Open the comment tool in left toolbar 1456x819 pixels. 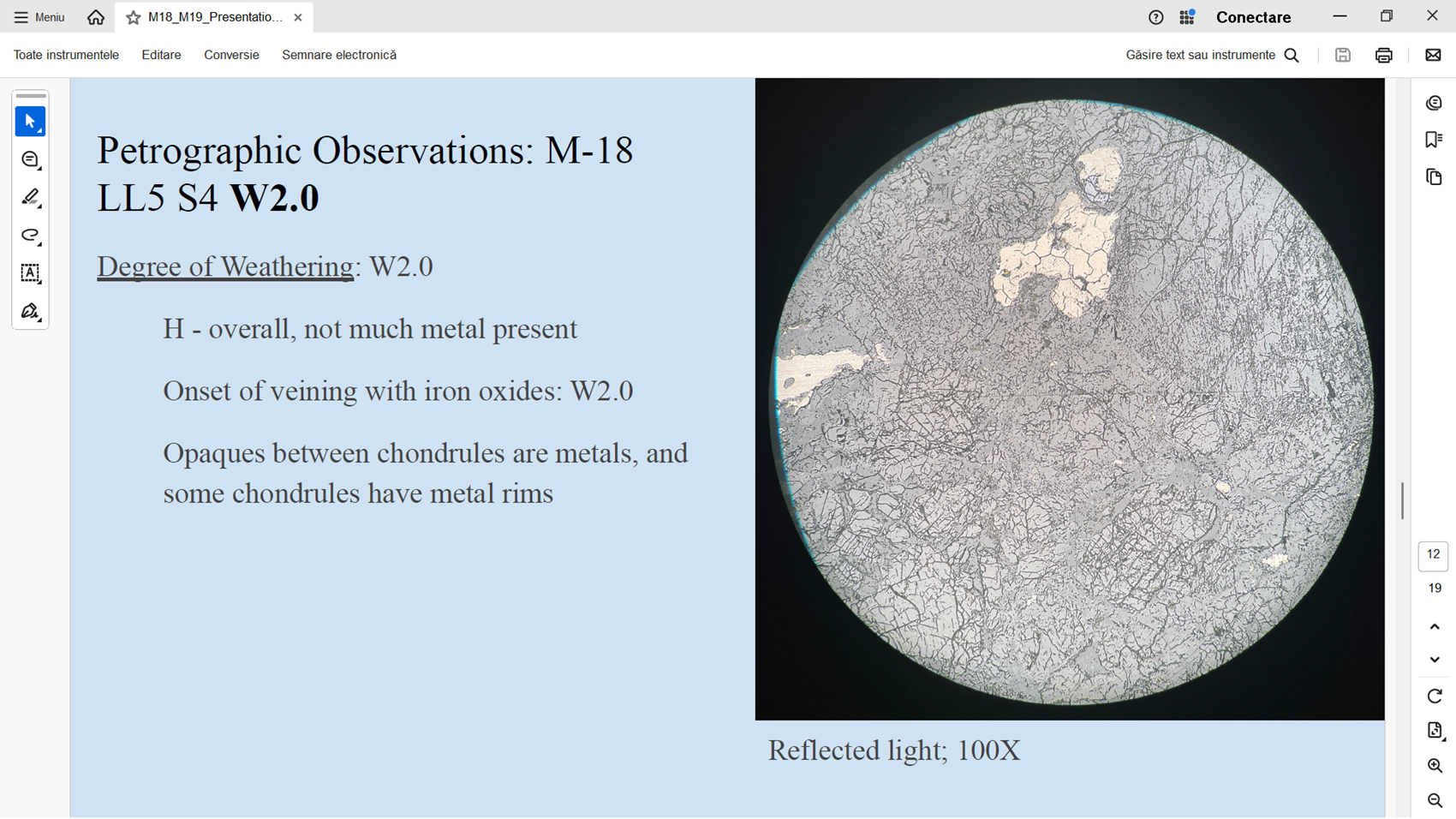[30, 160]
